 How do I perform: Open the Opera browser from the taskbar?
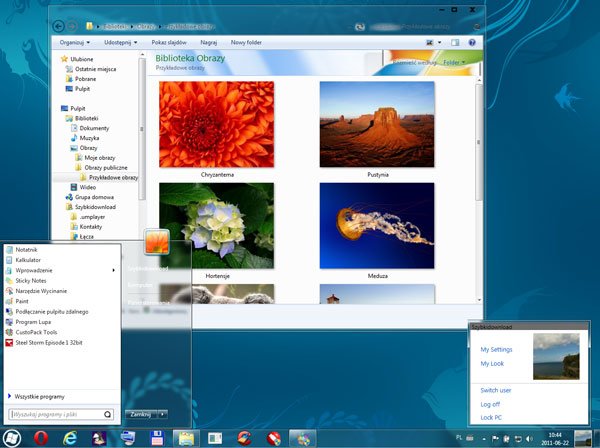point(41,438)
